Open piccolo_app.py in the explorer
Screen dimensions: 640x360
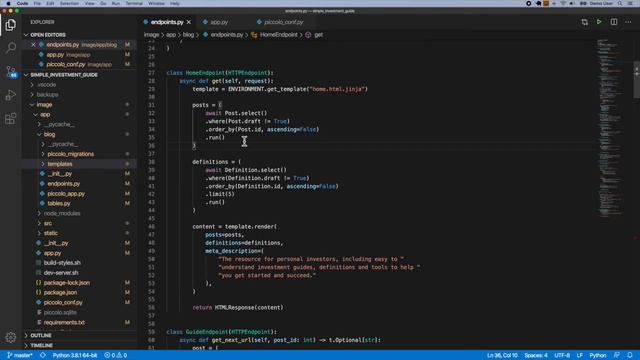coord(80,193)
